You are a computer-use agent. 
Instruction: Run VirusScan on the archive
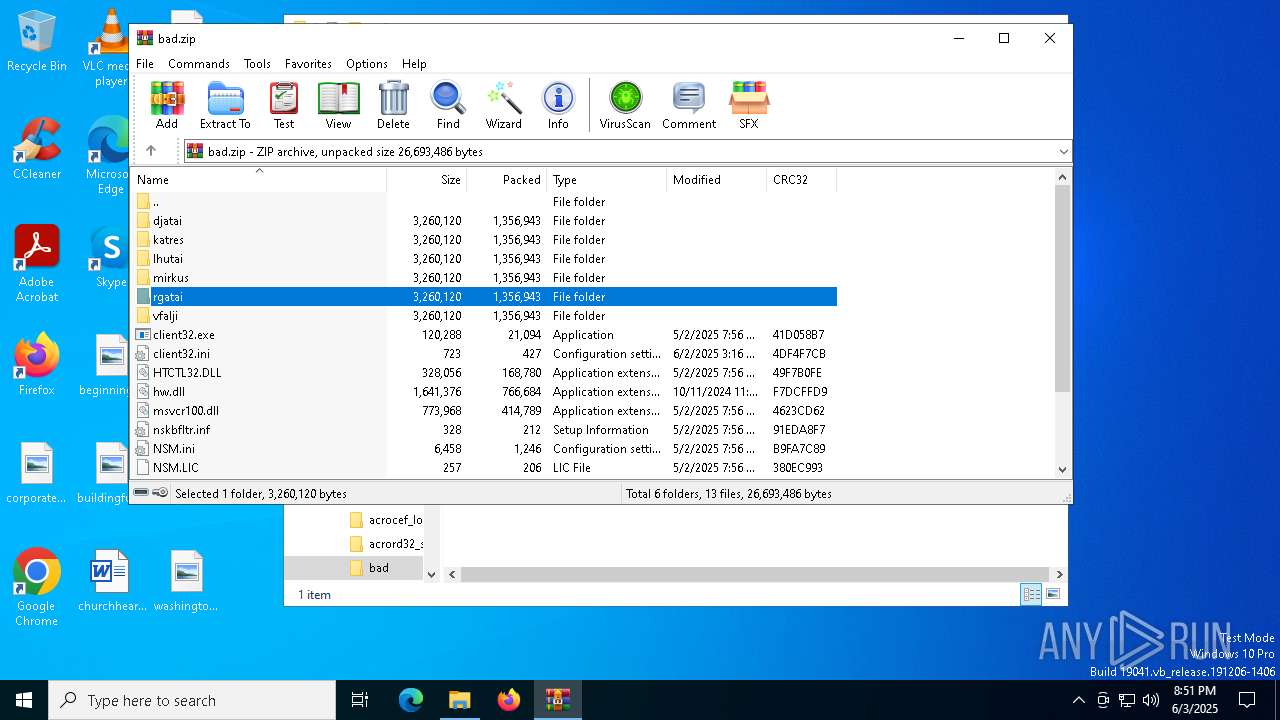[625, 106]
